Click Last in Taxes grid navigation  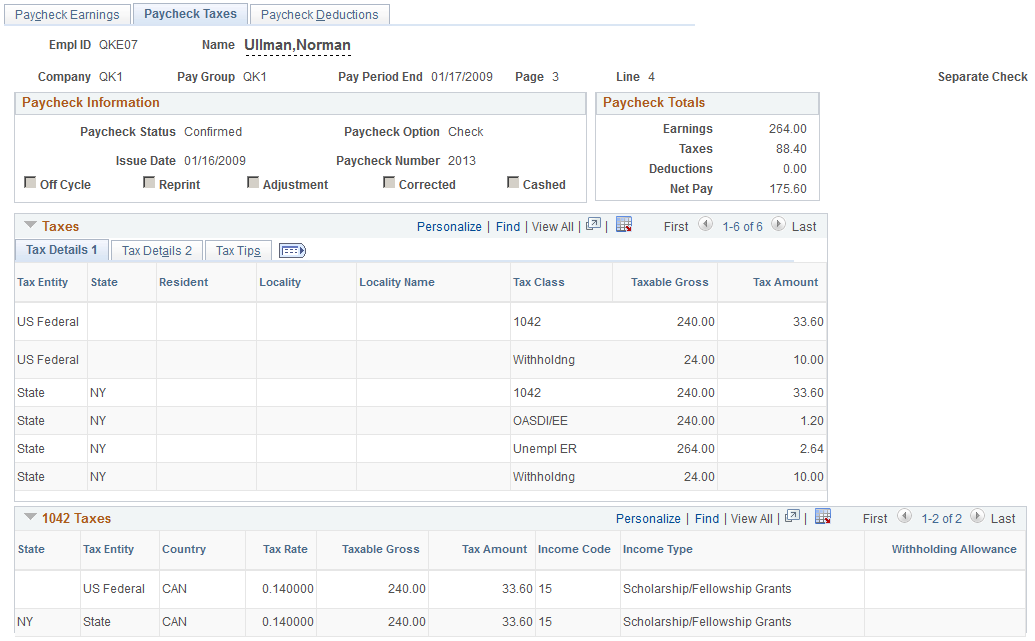[804, 226]
